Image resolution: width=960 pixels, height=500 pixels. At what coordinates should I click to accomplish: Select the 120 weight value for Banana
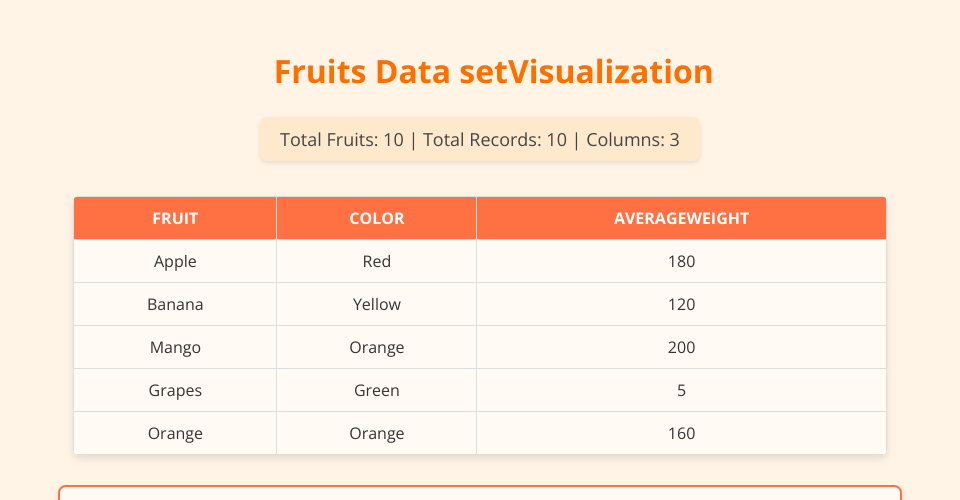tap(681, 305)
